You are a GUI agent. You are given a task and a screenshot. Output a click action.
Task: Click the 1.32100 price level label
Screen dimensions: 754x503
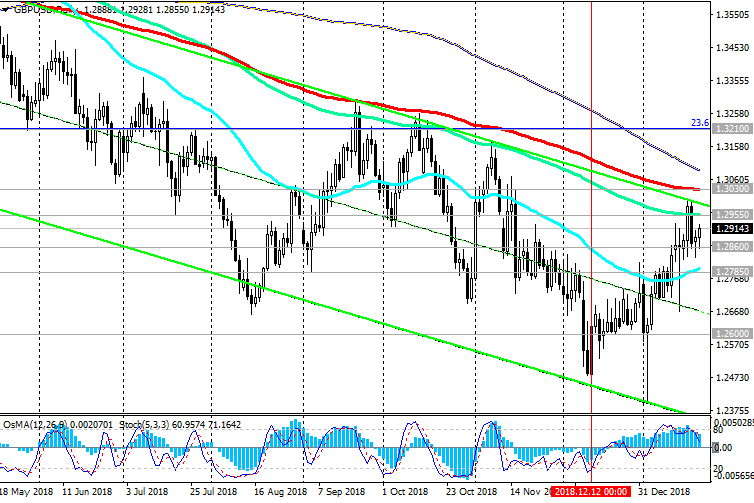[732, 128]
